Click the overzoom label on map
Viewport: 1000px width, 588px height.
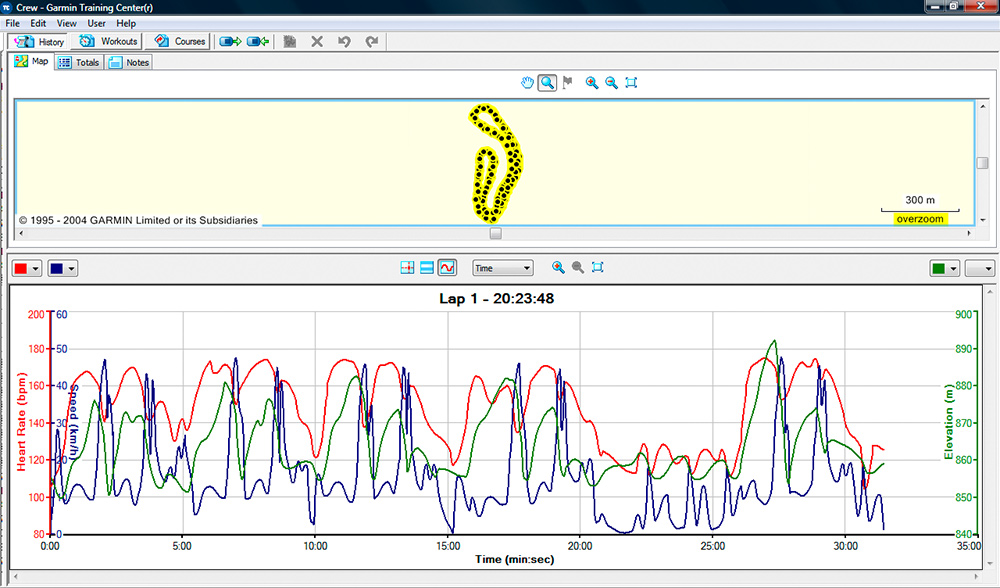[920, 219]
